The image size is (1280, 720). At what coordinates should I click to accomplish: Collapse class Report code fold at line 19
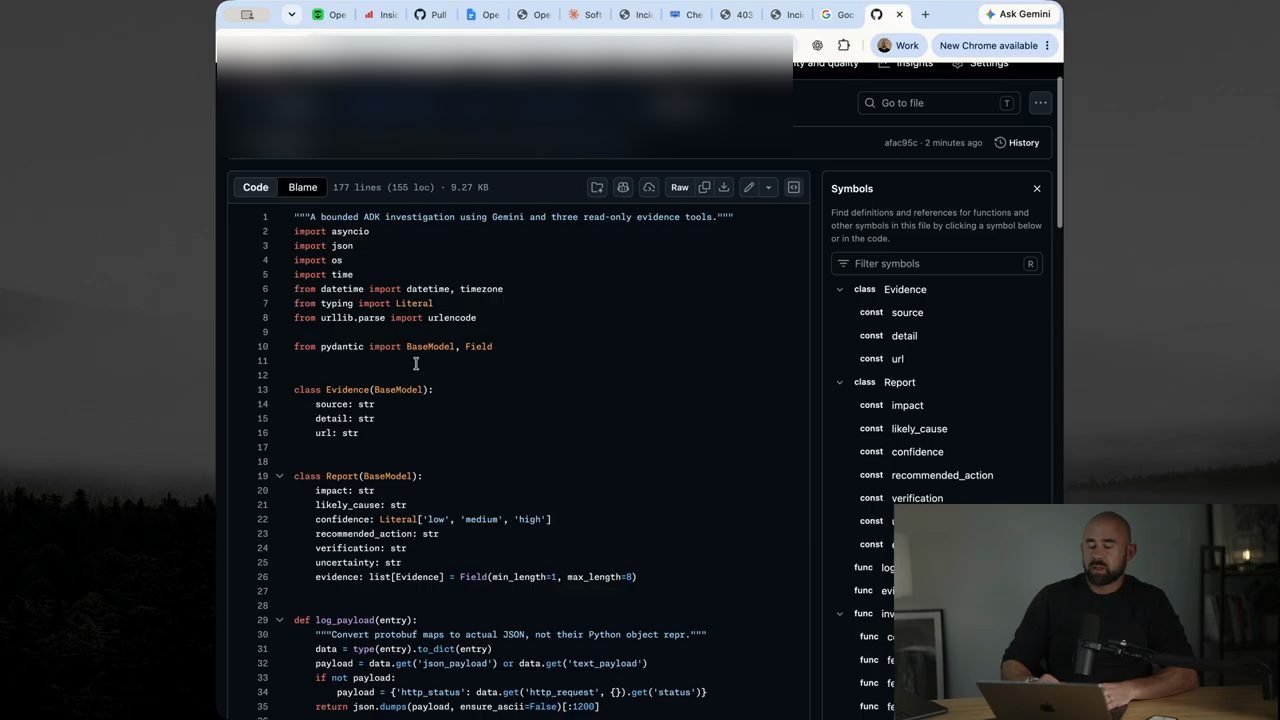point(280,476)
